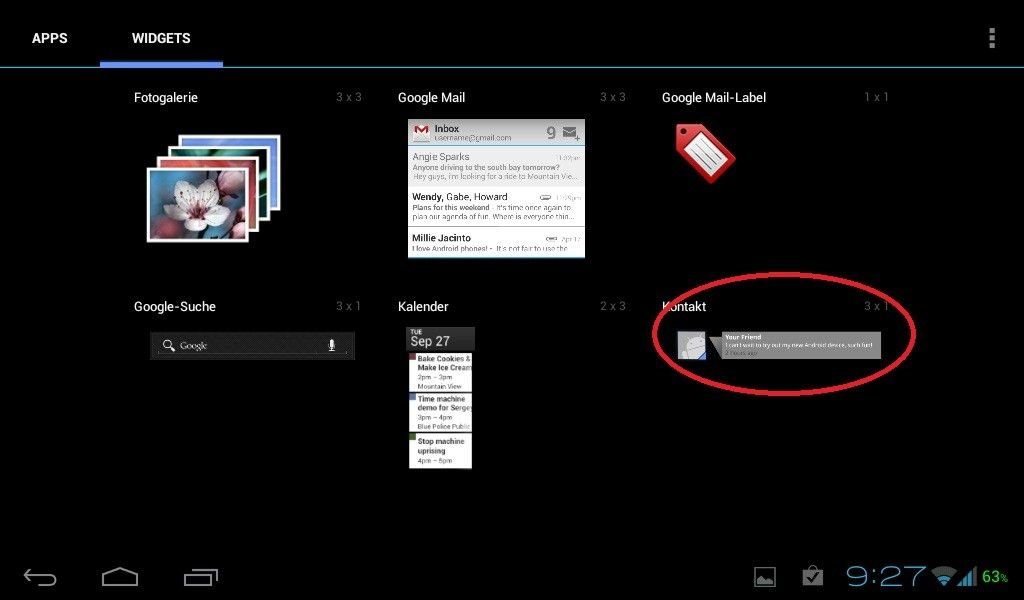
Task: Click the Fotogalerie widget label
Action: click(x=166, y=98)
